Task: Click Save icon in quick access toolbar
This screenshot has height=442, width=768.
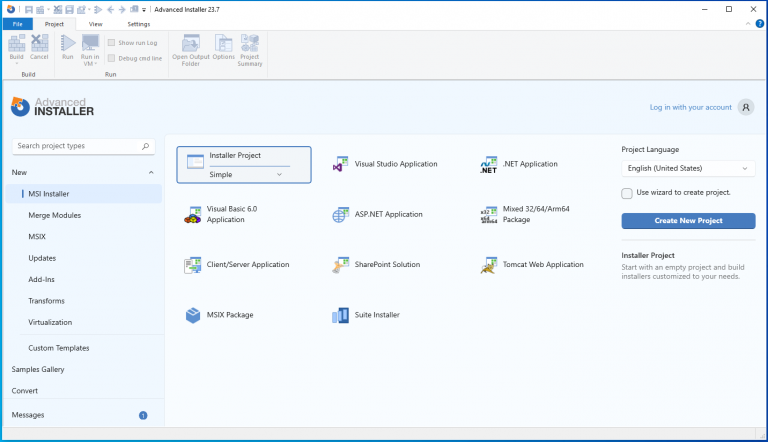Action: [x=28, y=9]
